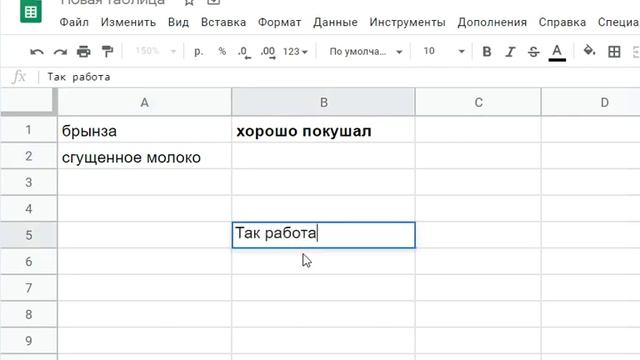Open the font size dropdown

(x=444, y=51)
